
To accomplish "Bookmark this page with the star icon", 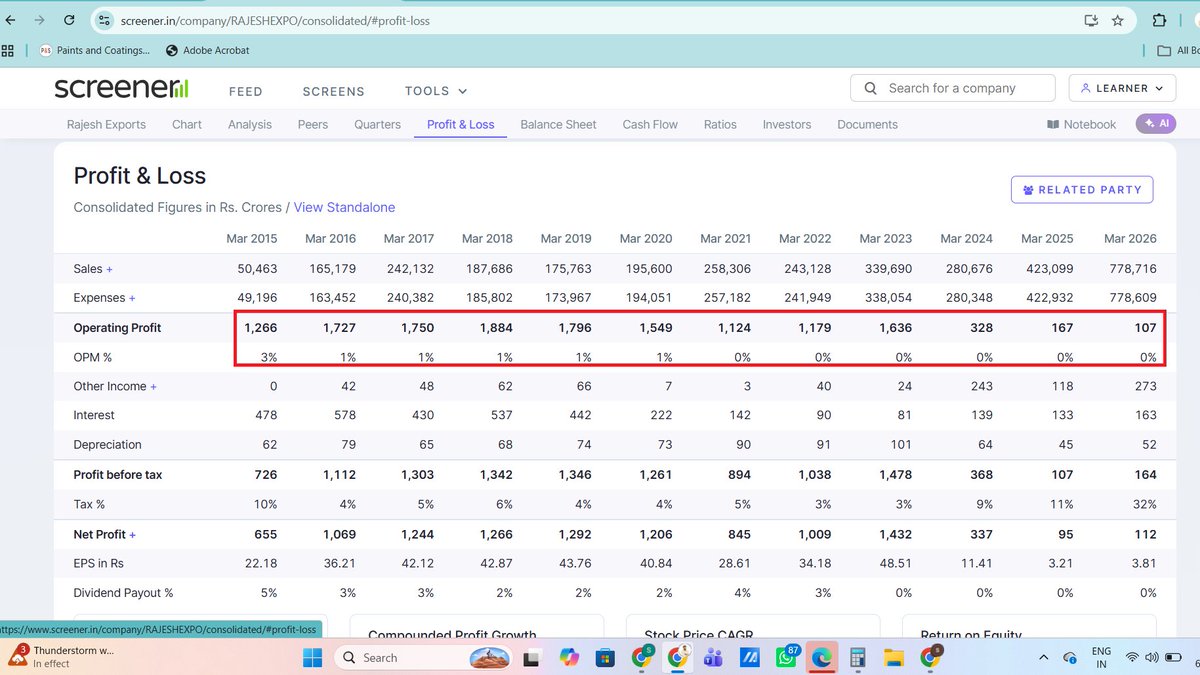I will click(1118, 20).
